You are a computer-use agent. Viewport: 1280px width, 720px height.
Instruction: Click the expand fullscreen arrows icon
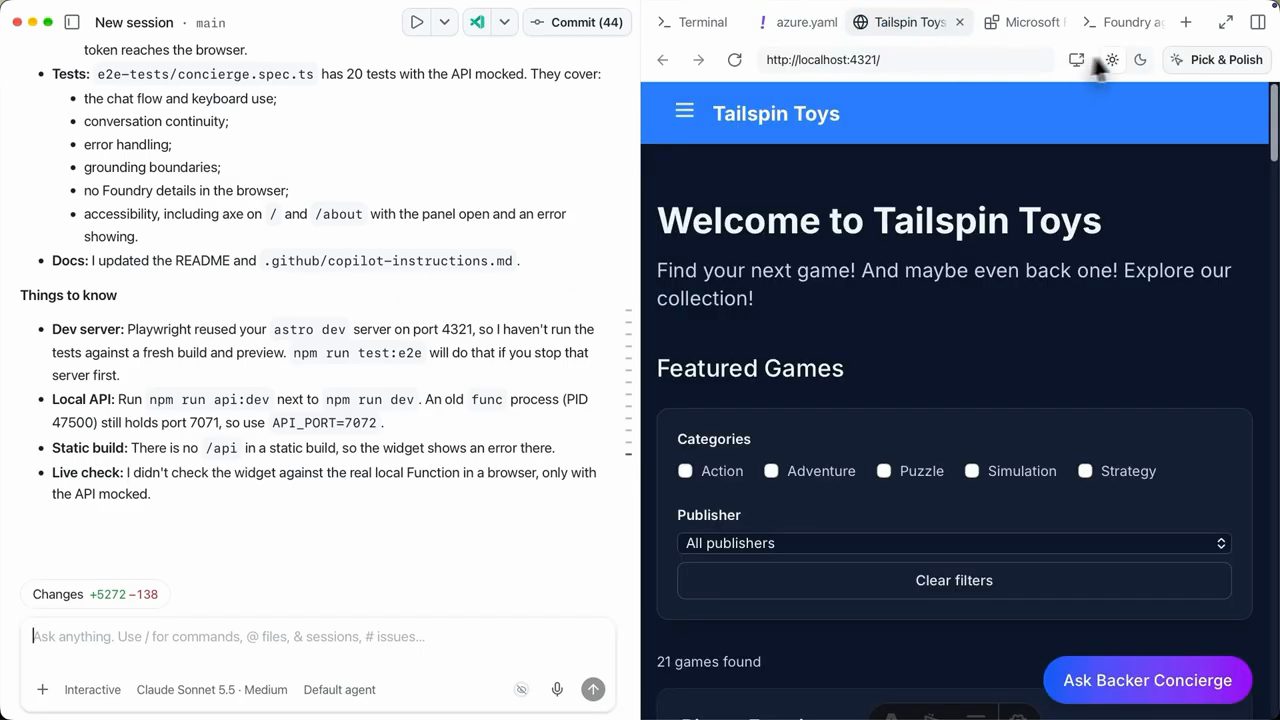[1226, 22]
